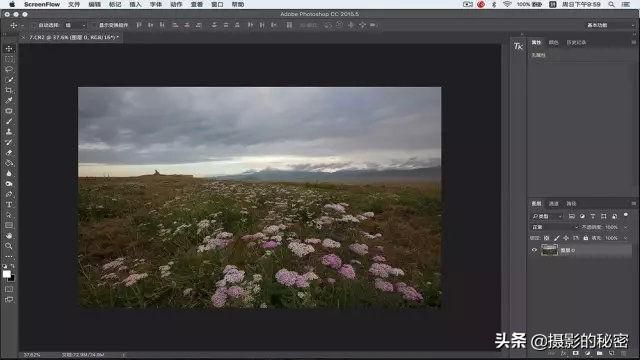
Task: Select the Lasso tool
Action: [x=9, y=69]
